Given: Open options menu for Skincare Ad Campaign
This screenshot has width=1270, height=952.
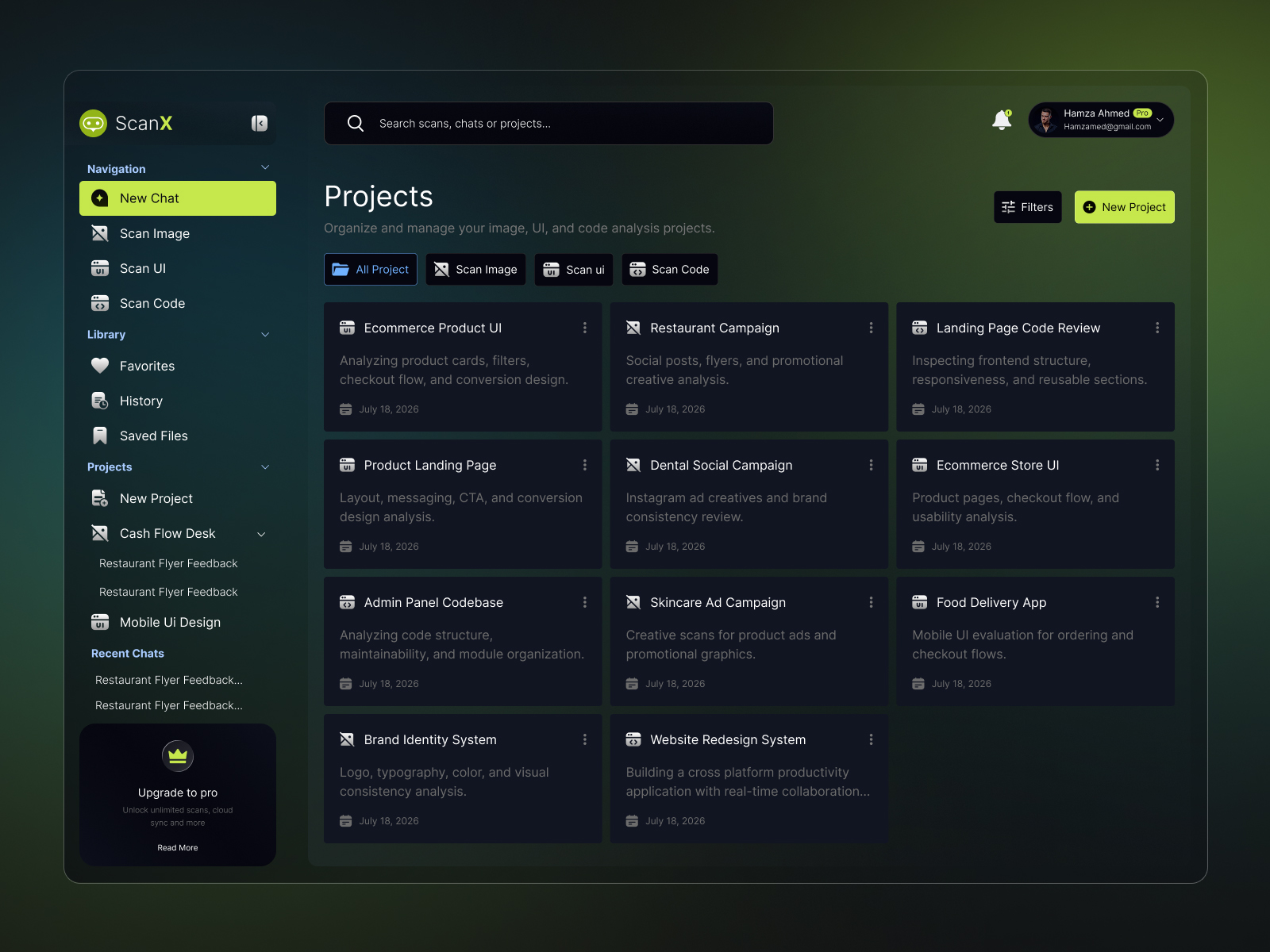Looking at the screenshot, I should pyautogui.click(x=871, y=602).
